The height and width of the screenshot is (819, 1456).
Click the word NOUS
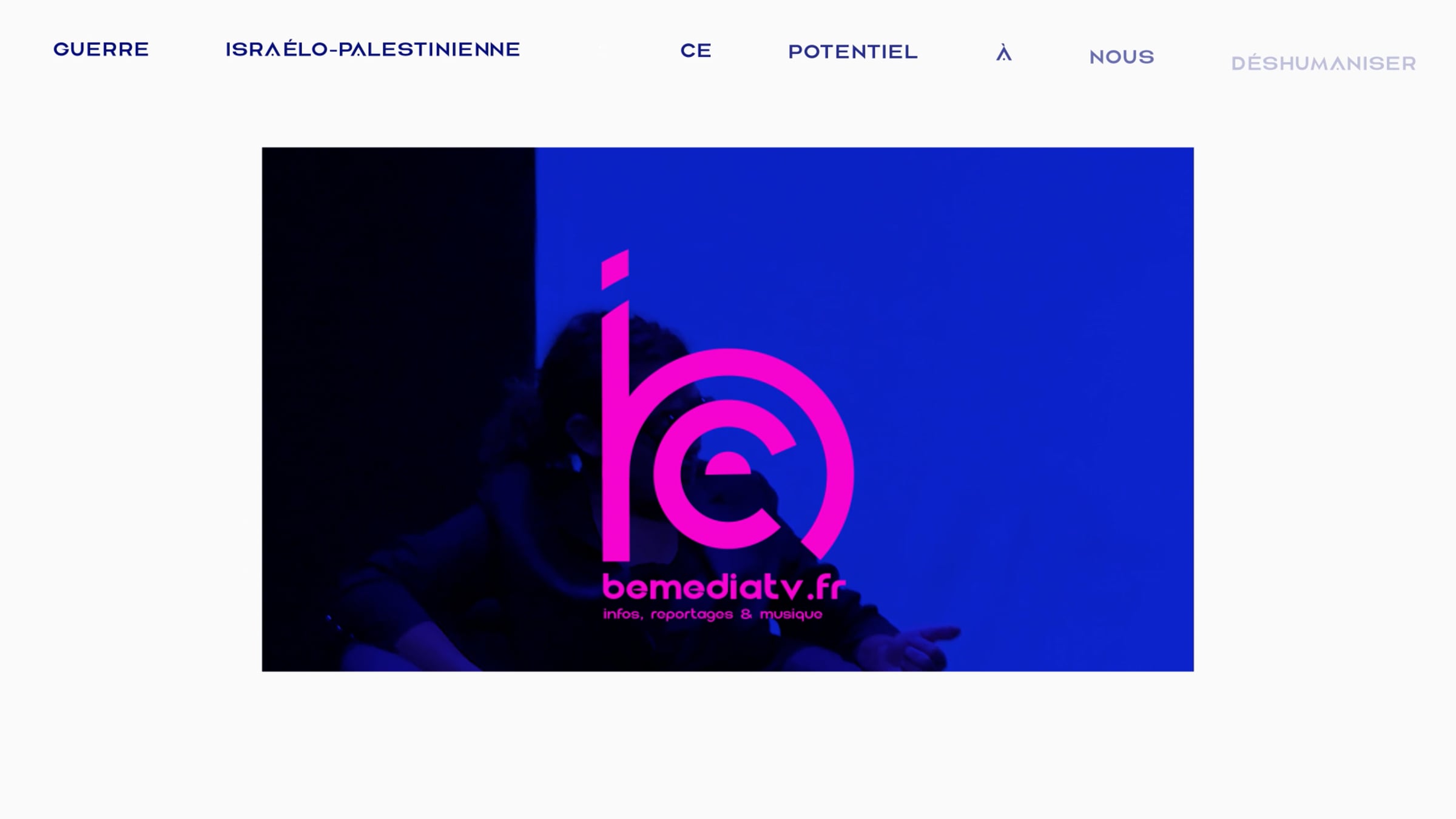pos(1122,57)
